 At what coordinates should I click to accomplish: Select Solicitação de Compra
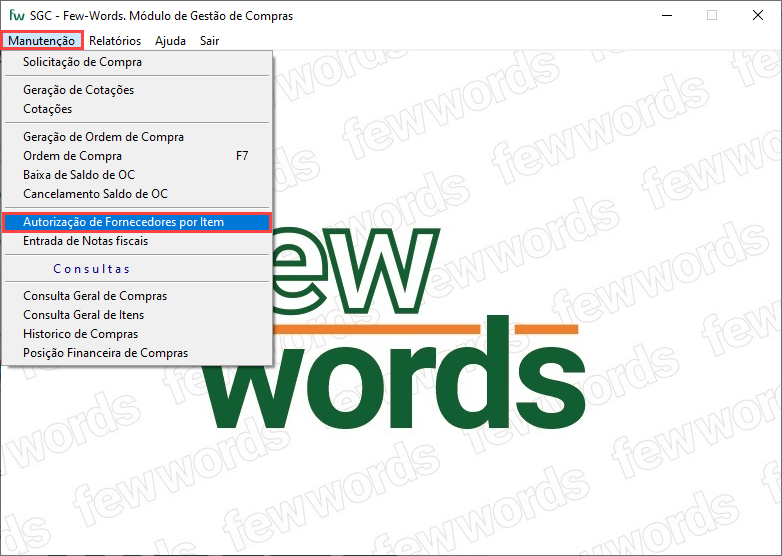(x=137, y=62)
